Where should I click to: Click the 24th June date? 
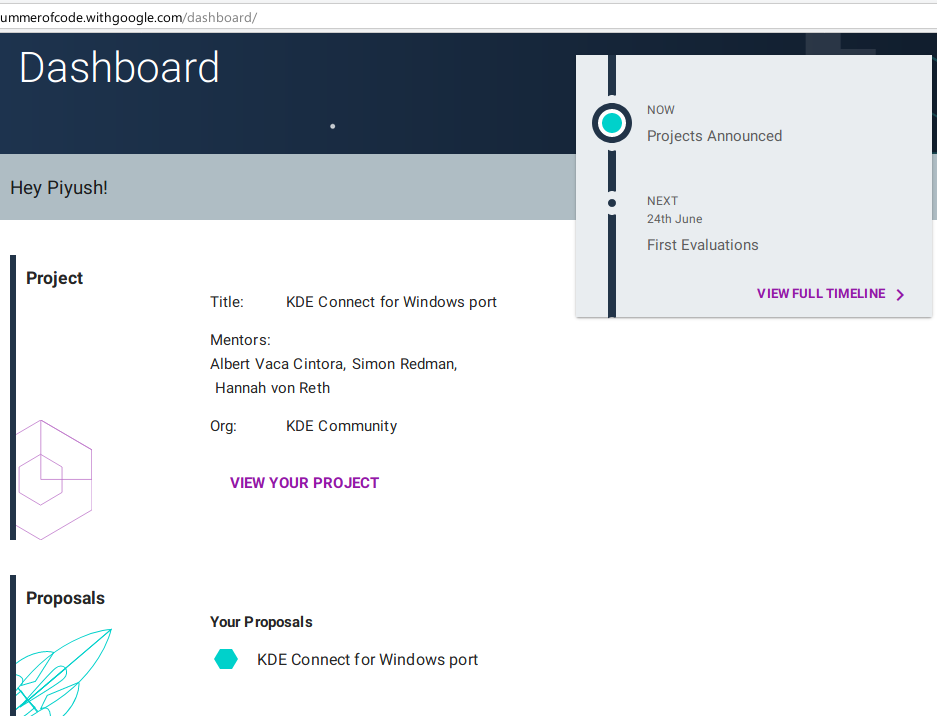(x=675, y=219)
